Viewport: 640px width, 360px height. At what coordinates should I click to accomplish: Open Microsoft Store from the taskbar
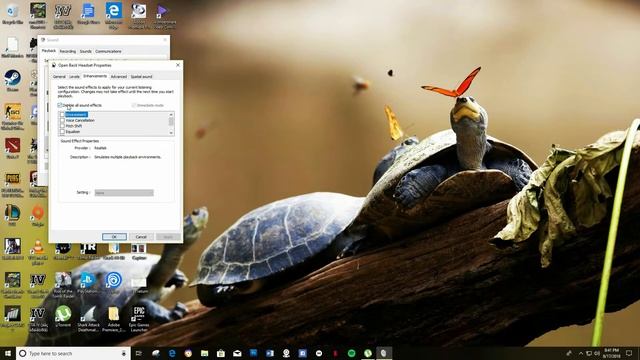pyautogui.click(x=221, y=353)
